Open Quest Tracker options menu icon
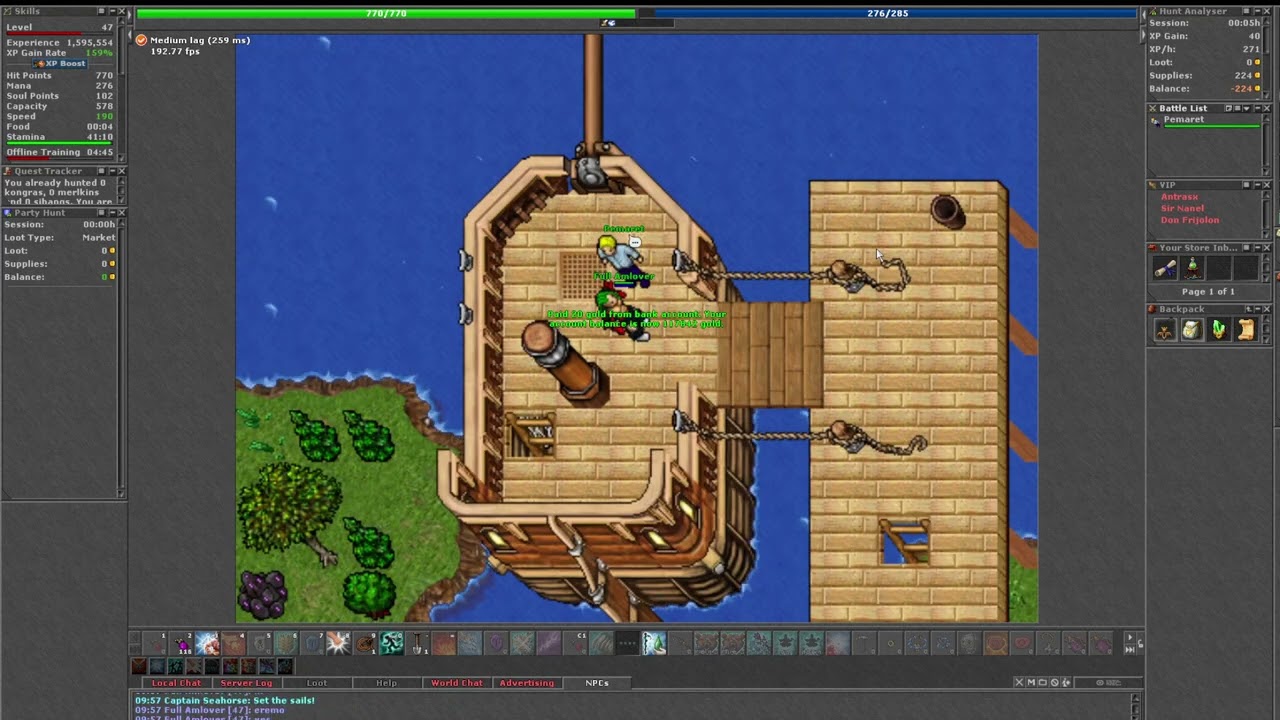 click(102, 171)
